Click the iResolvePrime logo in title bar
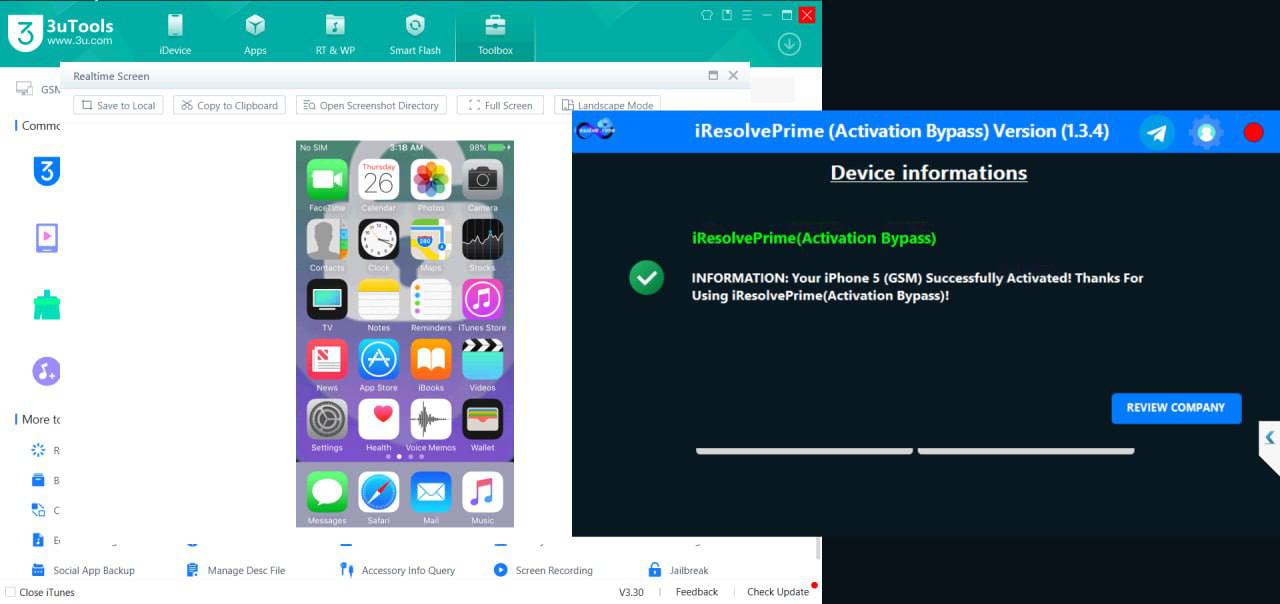 coord(595,130)
